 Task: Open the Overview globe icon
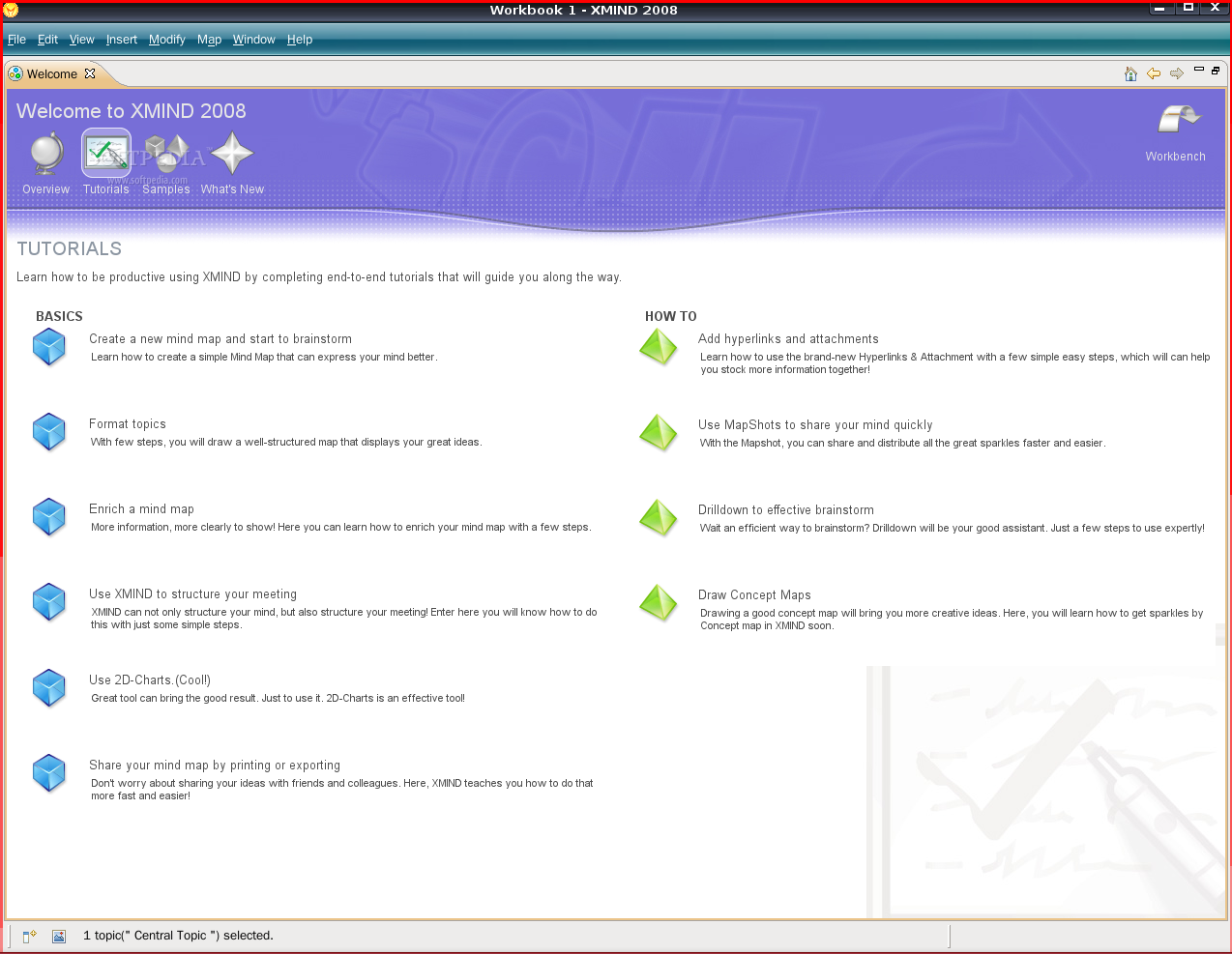pos(46,154)
